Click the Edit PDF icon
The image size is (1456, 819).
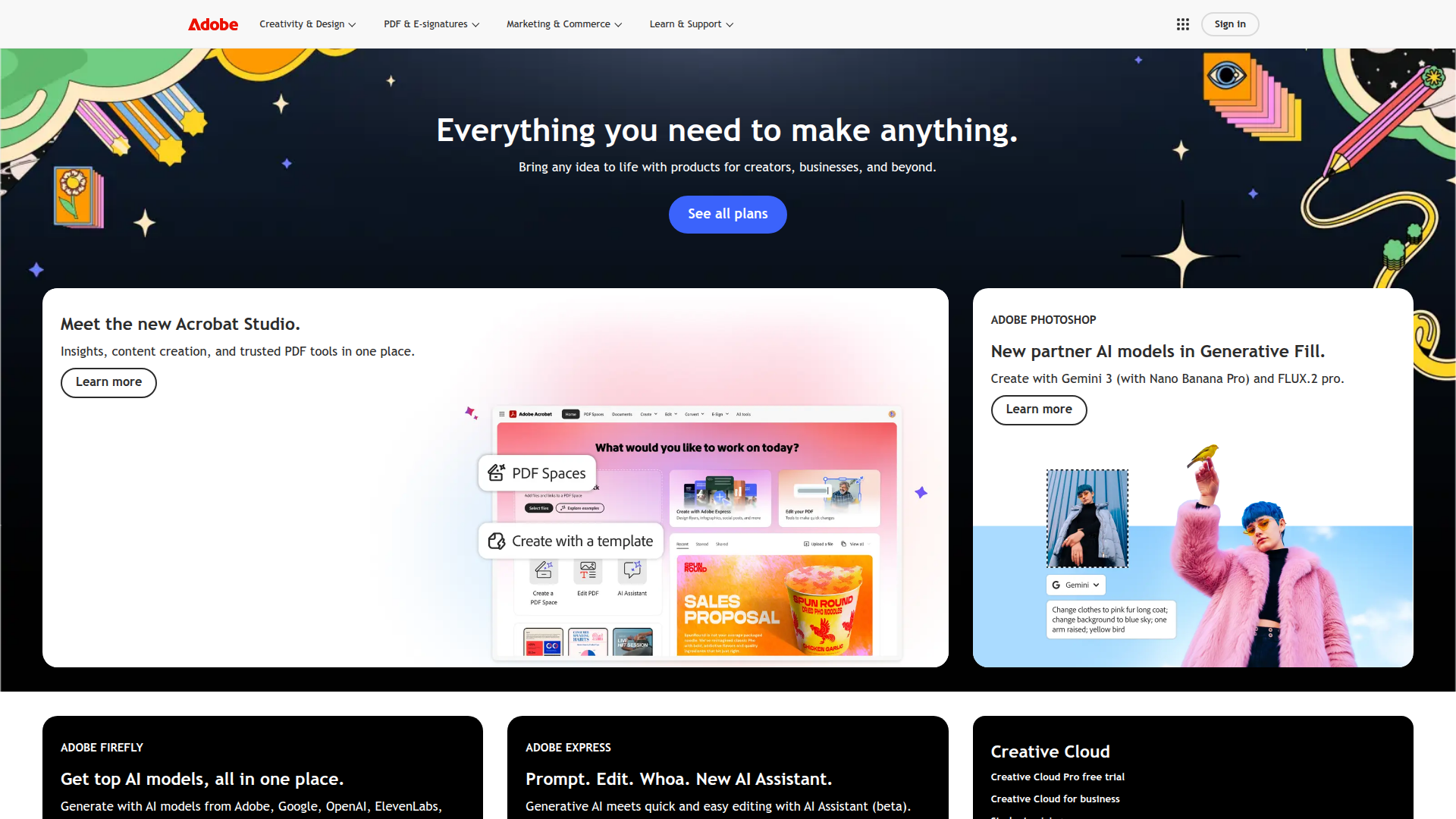coord(588,570)
